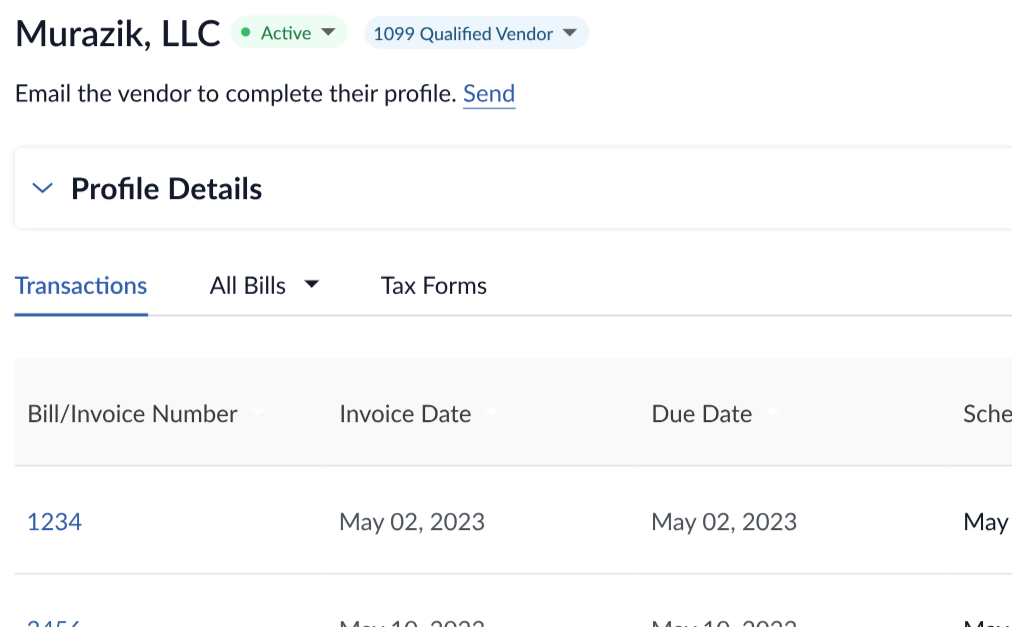Click the green status dot beside Active
The image size is (1012, 627).
243,32
